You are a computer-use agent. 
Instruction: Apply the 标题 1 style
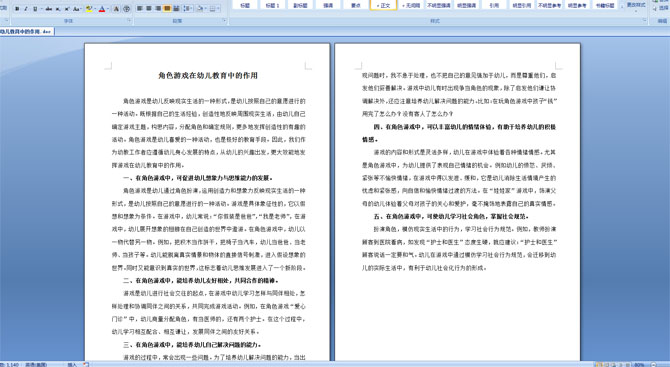273,5
